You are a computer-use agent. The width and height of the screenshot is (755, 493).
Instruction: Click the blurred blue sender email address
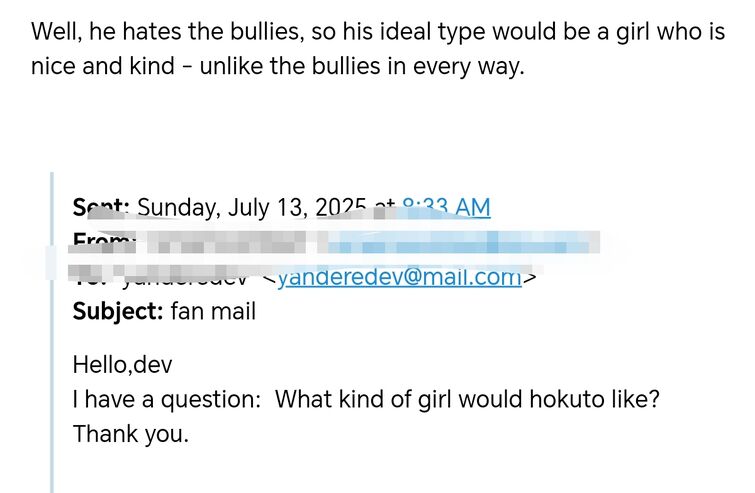[463, 242]
